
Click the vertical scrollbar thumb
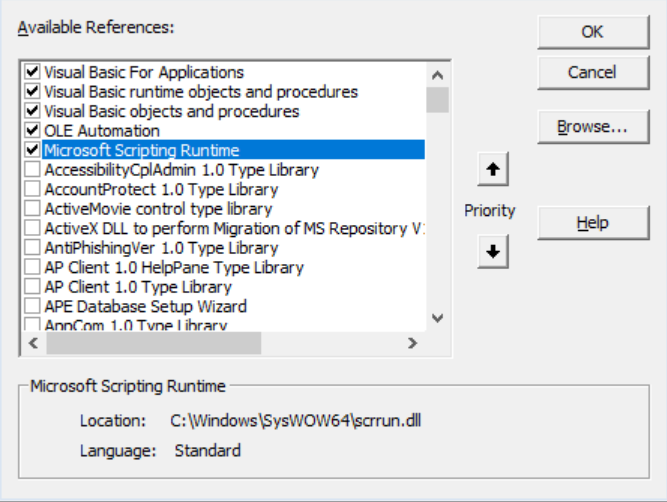(x=437, y=100)
